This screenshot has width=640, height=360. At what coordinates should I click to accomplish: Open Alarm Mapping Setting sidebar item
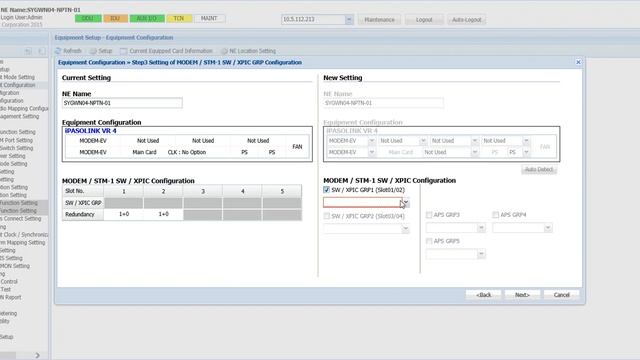tap(22, 242)
